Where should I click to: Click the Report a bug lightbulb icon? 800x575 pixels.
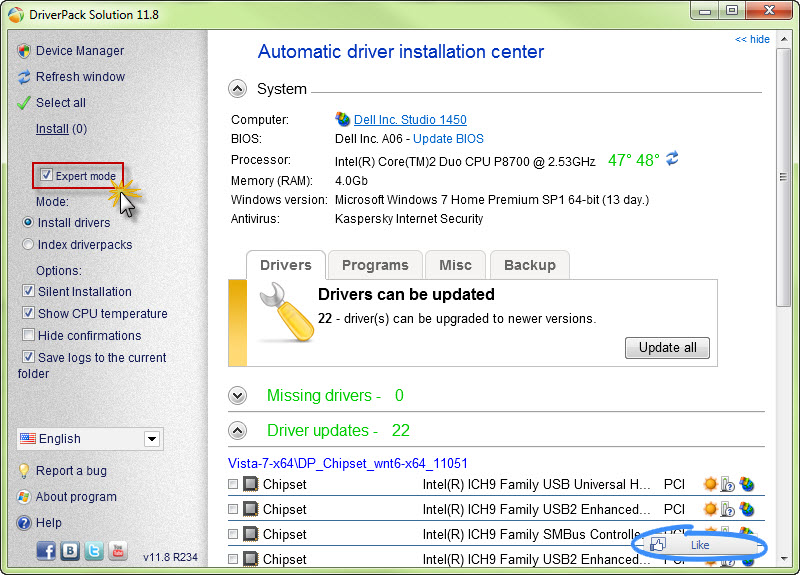pos(24,470)
